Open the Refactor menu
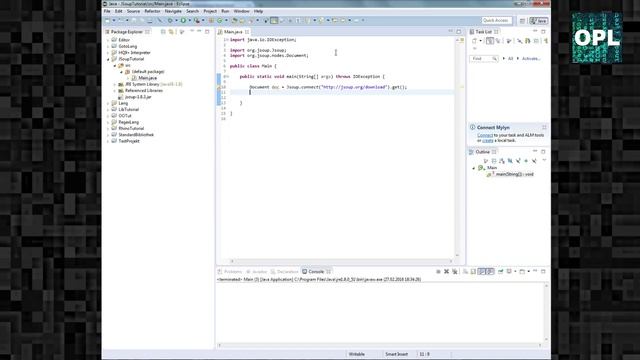Image resolution: width=640 pixels, height=360 pixels. (x=152, y=11)
